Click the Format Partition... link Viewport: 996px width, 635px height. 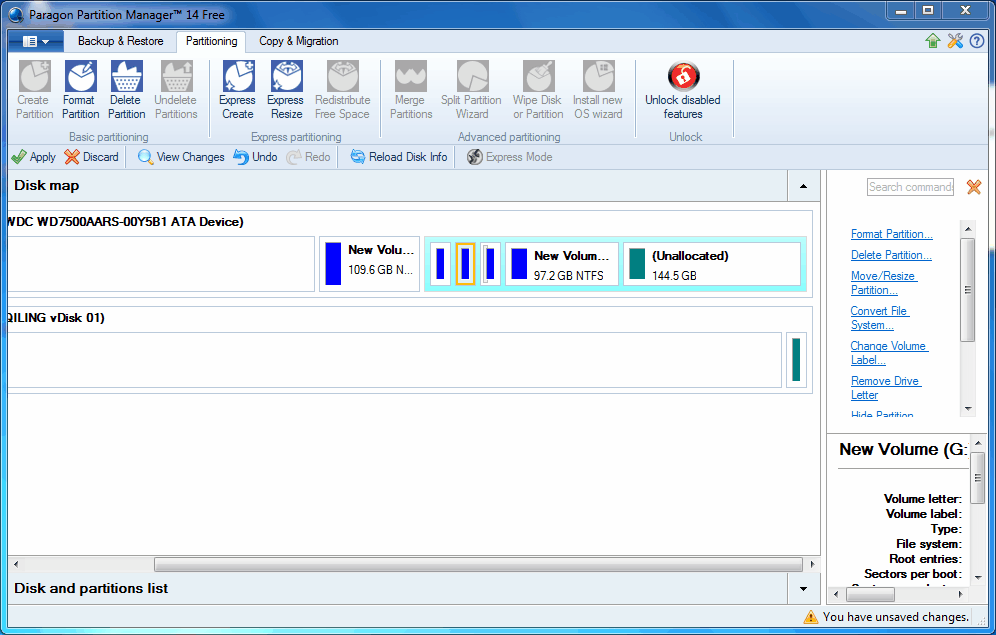pos(892,234)
